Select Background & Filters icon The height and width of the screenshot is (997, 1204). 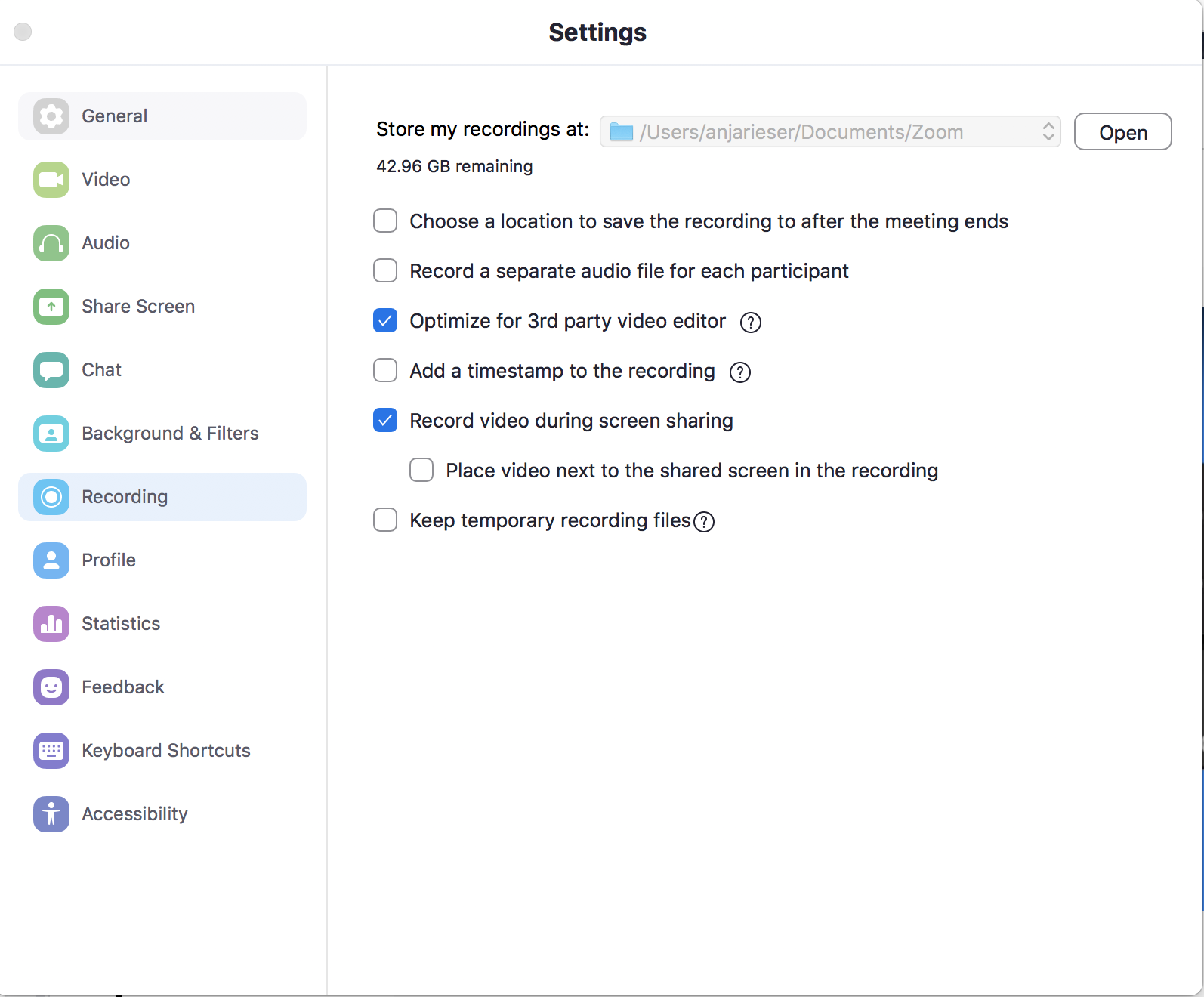pyautogui.click(x=51, y=434)
